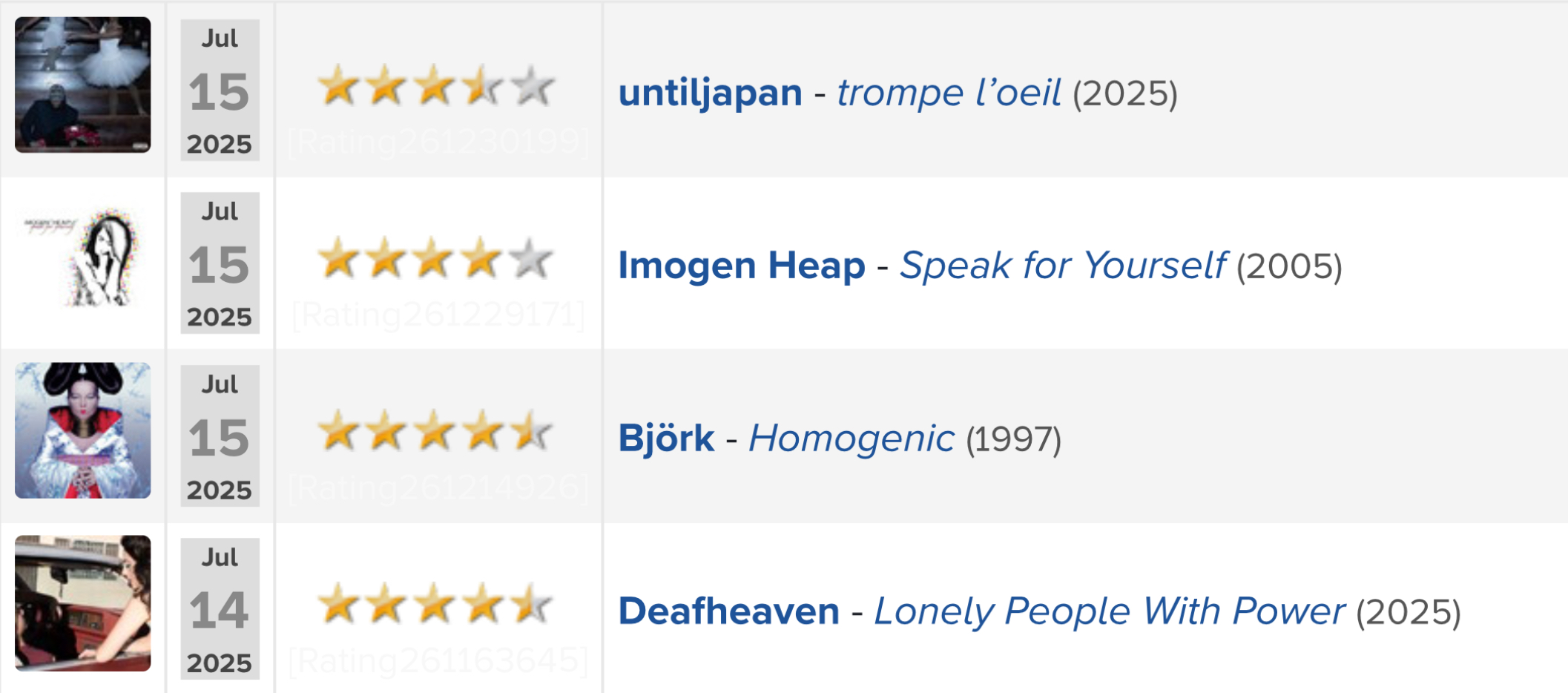Open the trompe l'oeil album link
The image size is (1568, 693).
(x=949, y=93)
